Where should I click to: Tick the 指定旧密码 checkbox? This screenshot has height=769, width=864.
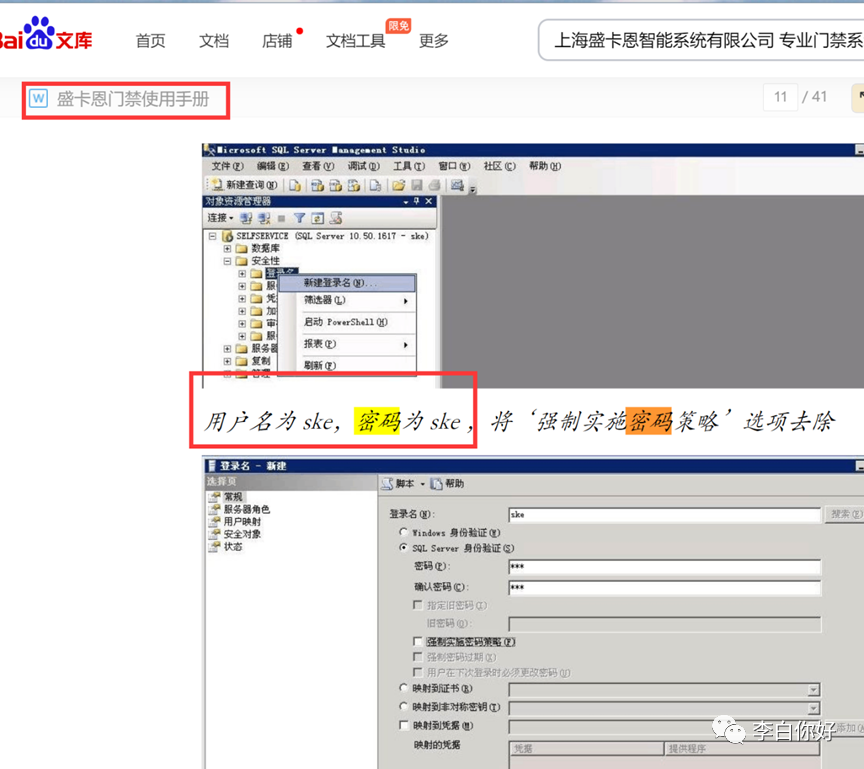click(418, 605)
